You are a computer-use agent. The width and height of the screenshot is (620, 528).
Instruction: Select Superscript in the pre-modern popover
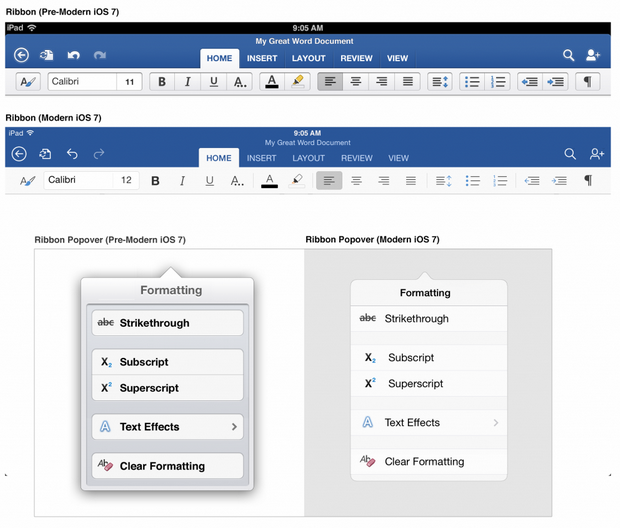167,388
